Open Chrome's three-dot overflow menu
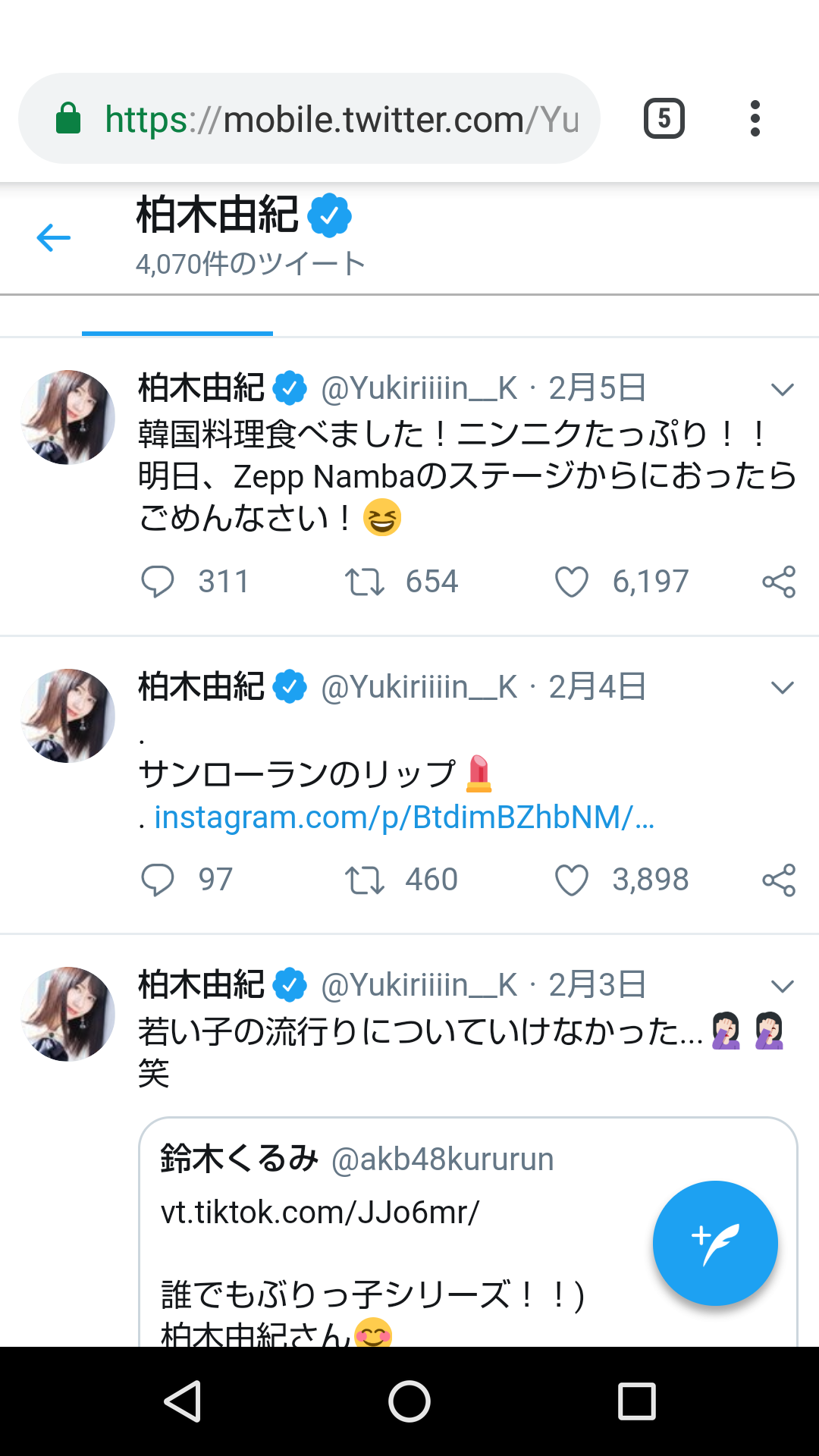 [x=755, y=118]
